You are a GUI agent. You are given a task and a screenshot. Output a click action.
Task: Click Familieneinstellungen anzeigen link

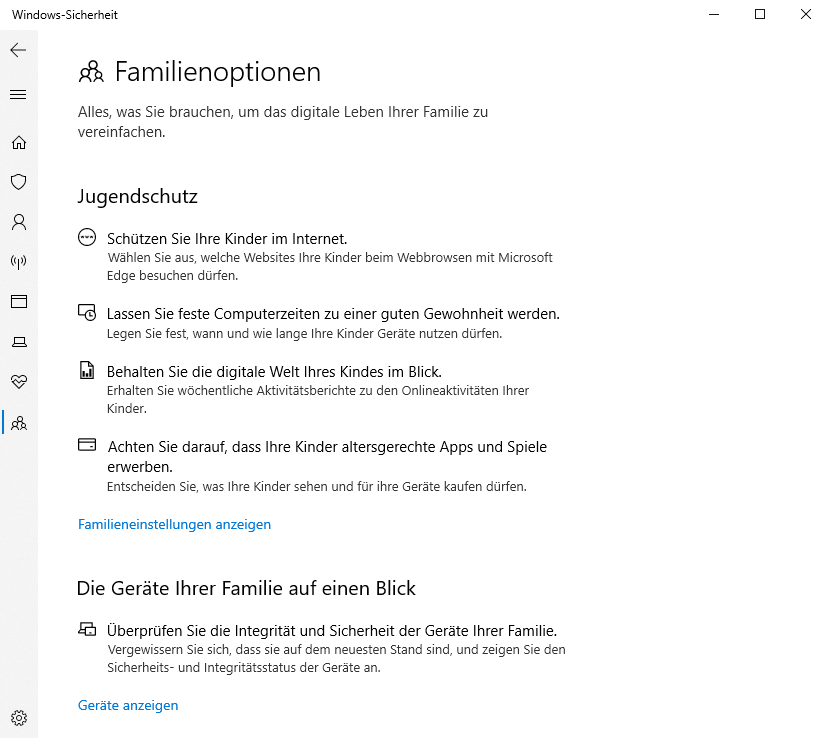coord(174,524)
